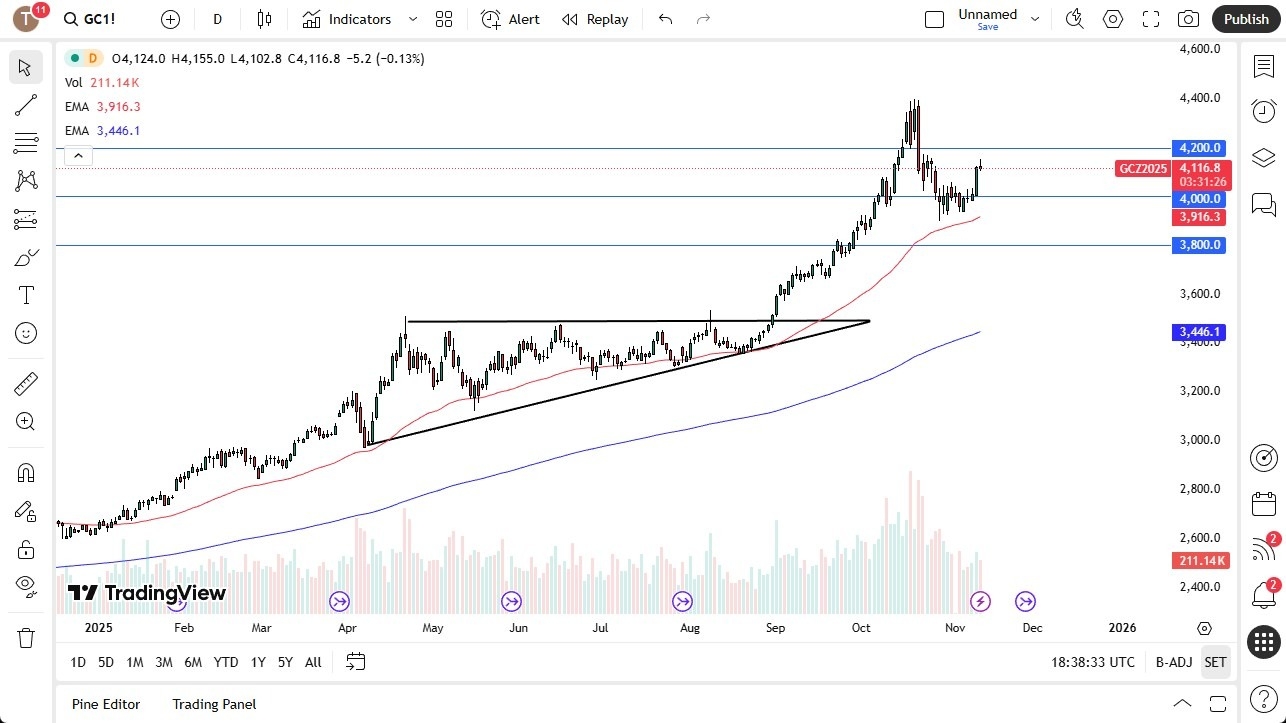1286x723 pixels.
Task: Toggle B-ADJ adjusted data
Action: pyautogui.click(x=1173, y=662)
